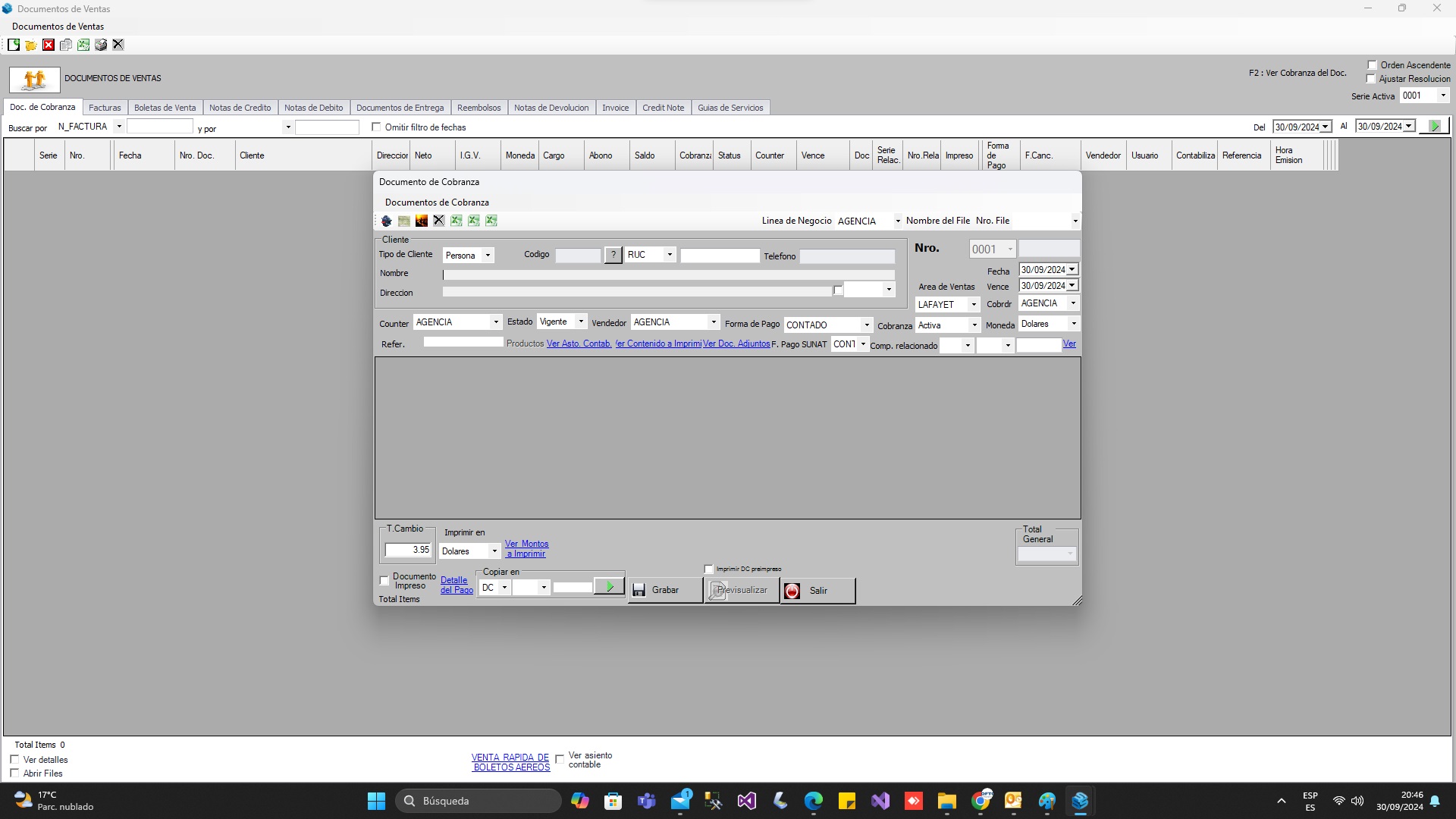Check the Omitir filtro de fechas option
Screen dimensions: 1456x819
coord(377,127)
